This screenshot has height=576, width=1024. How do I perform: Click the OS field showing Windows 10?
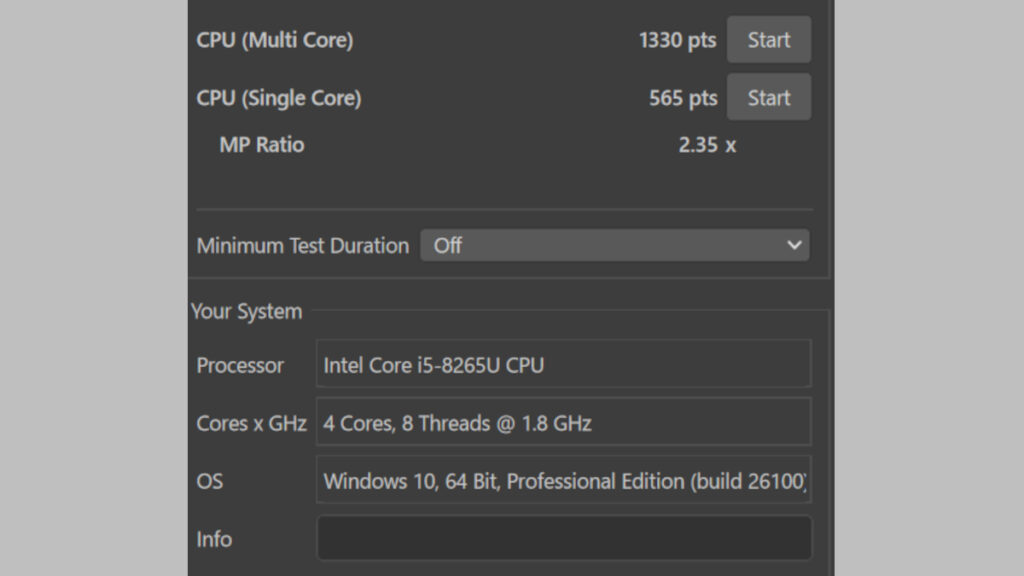[564, 481]
